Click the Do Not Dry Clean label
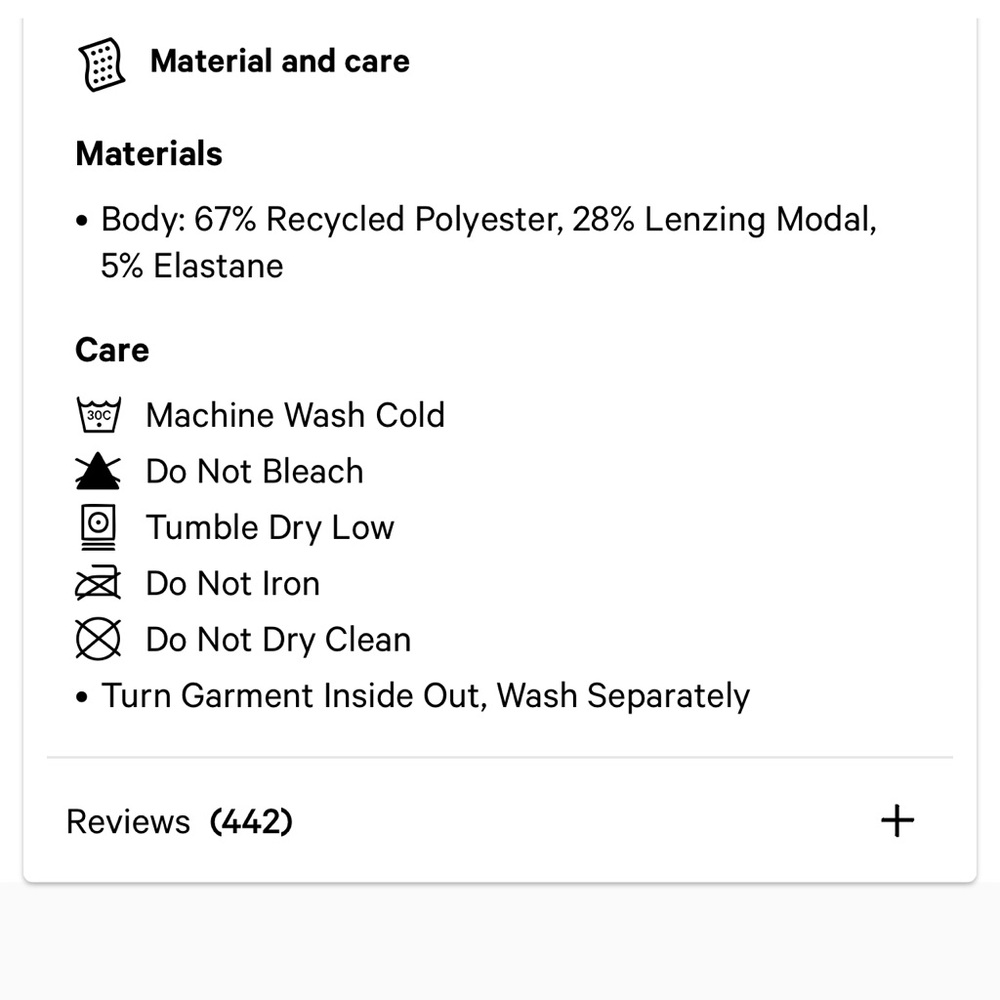Viewport: 1000px width, 1000px height. tap(278, 639)
